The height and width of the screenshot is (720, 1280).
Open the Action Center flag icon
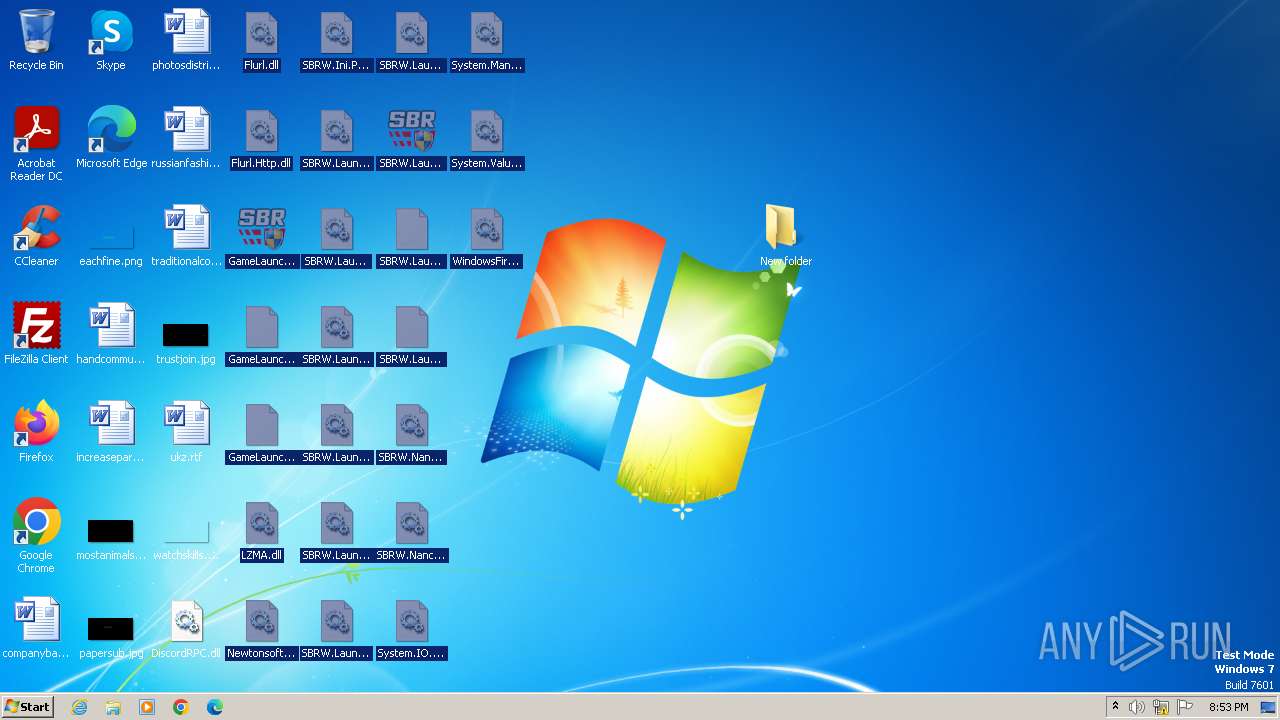[1185, 707]
